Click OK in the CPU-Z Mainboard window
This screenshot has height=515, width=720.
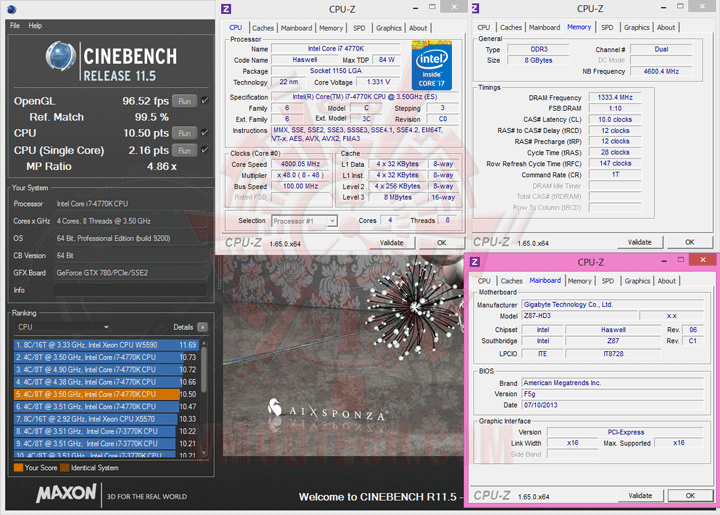coord(690,496)
